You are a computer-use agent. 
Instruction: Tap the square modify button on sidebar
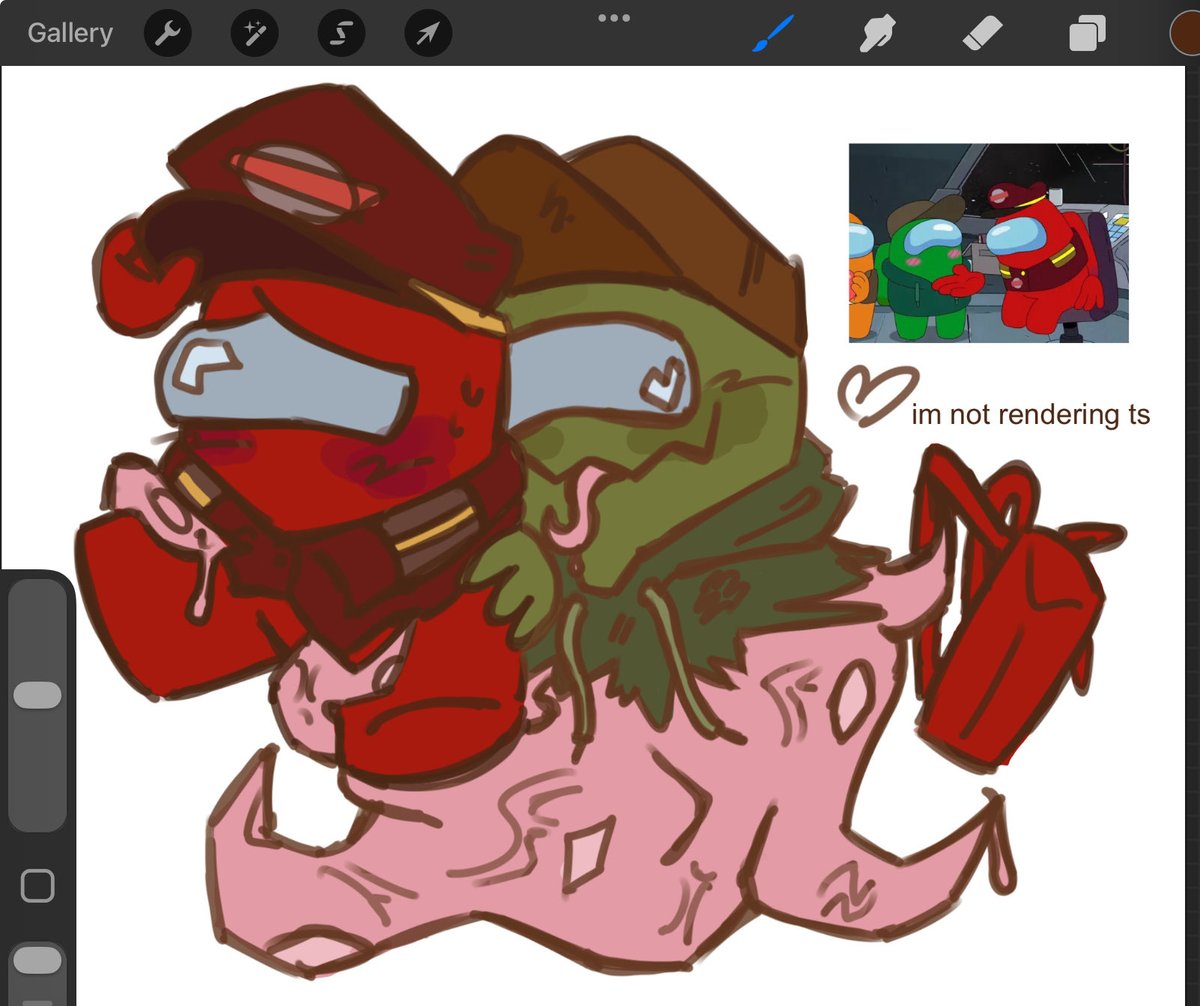point(38,886)
